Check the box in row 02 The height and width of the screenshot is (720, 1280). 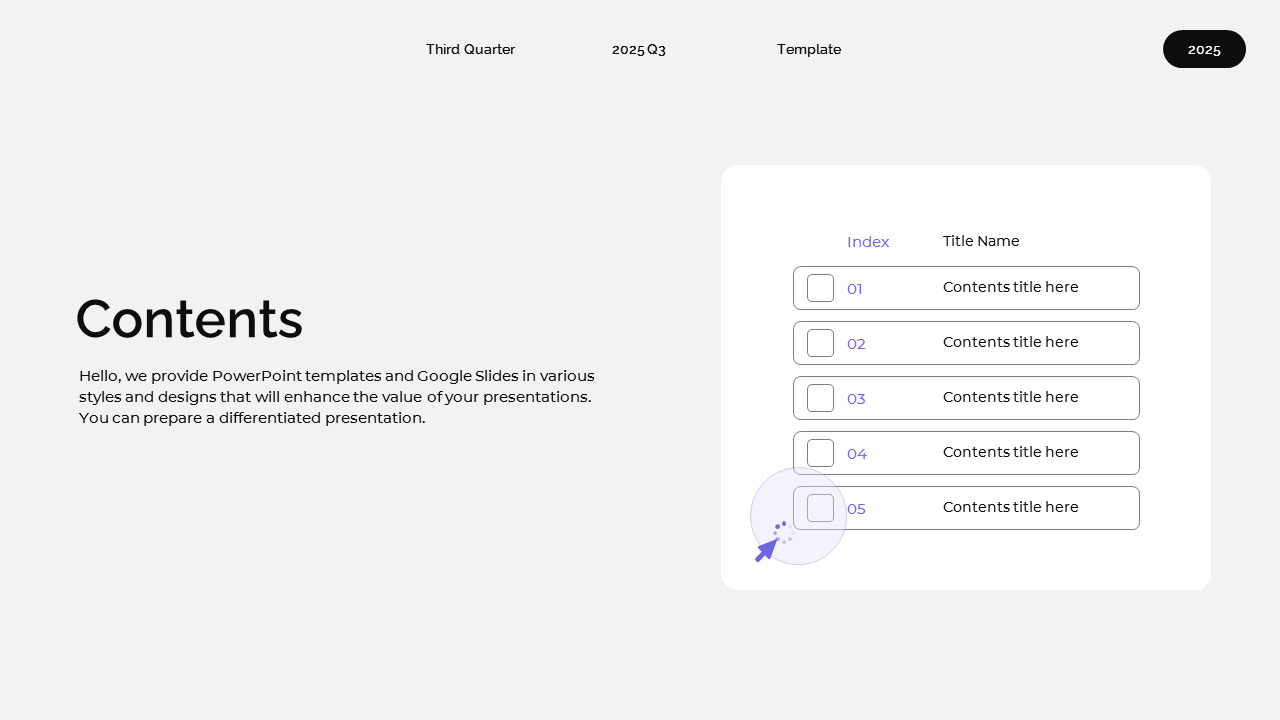(x=820, y=343)
